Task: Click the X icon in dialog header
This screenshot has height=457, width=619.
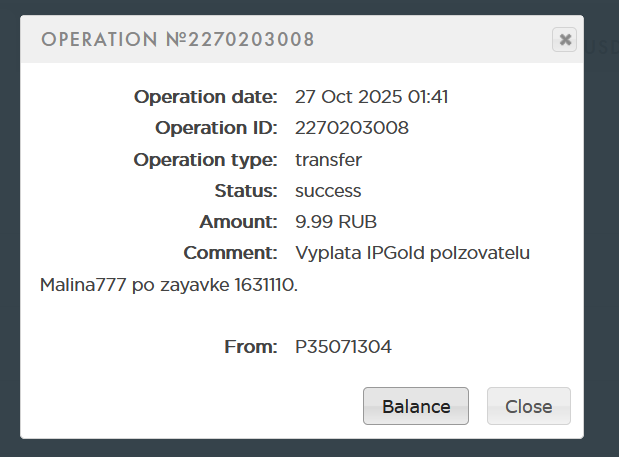Action: click(565, 40)
